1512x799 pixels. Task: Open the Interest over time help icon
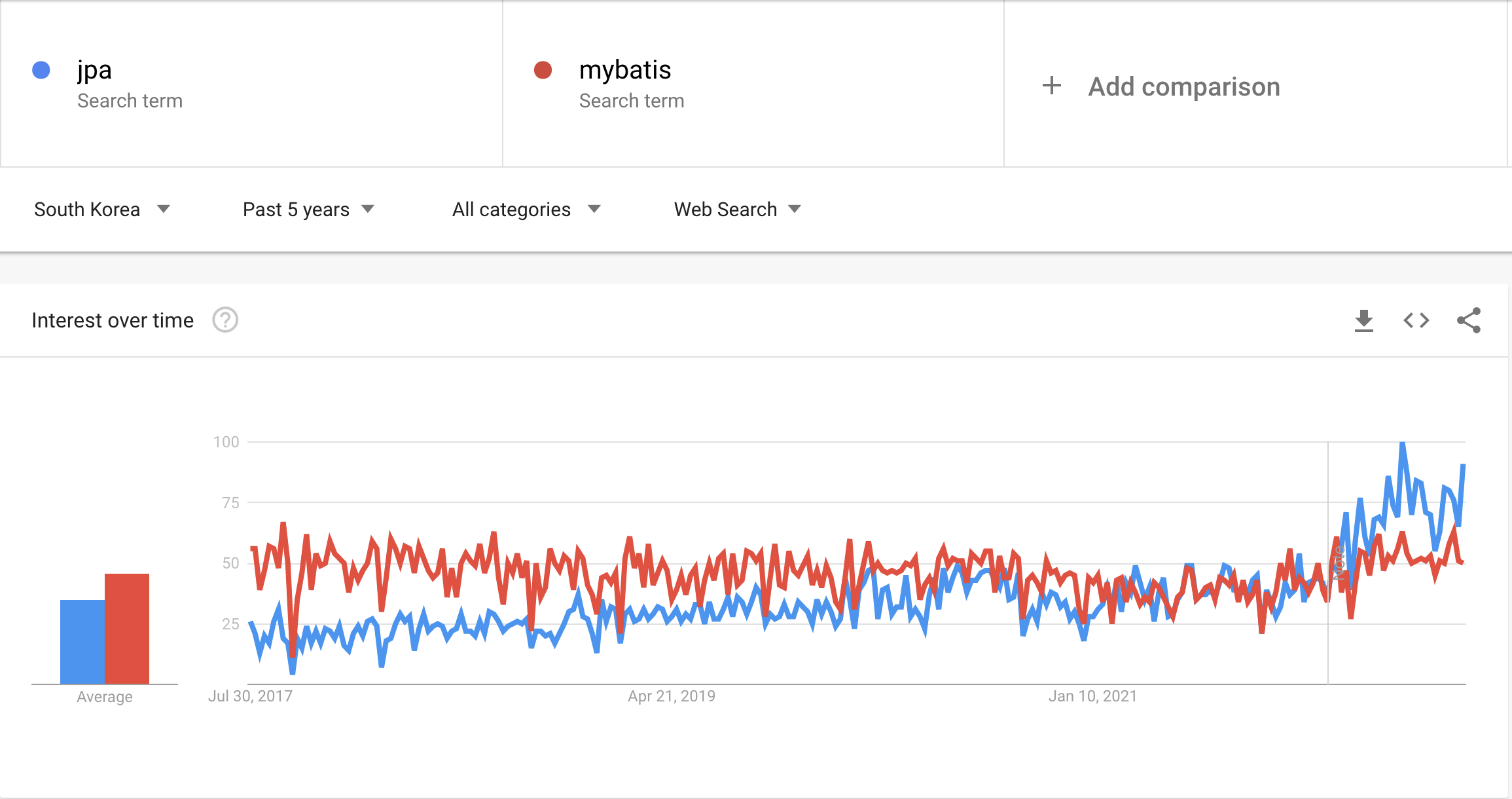[225, 320]
